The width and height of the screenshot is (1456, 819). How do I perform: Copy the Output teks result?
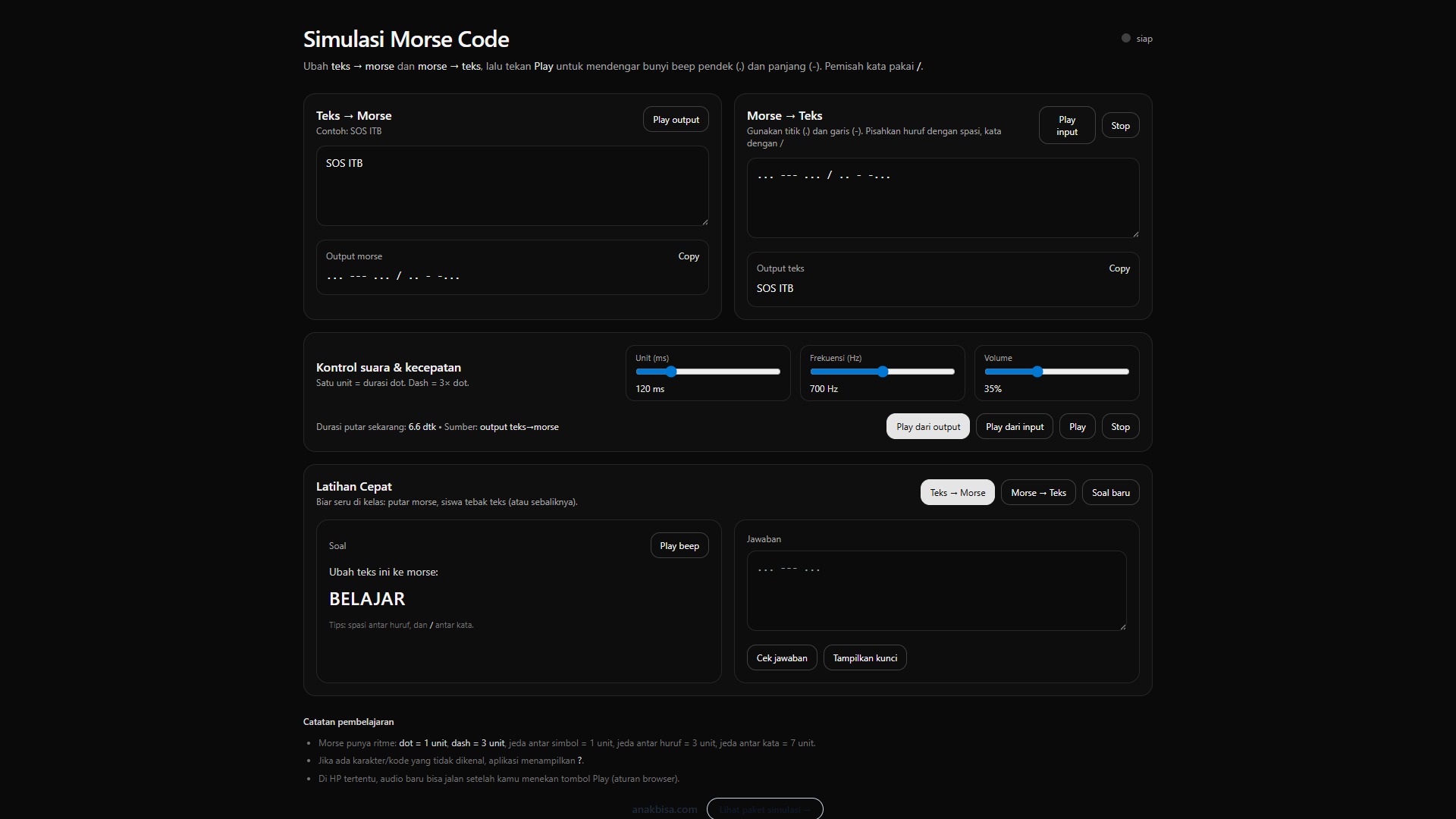[1119, 268]
